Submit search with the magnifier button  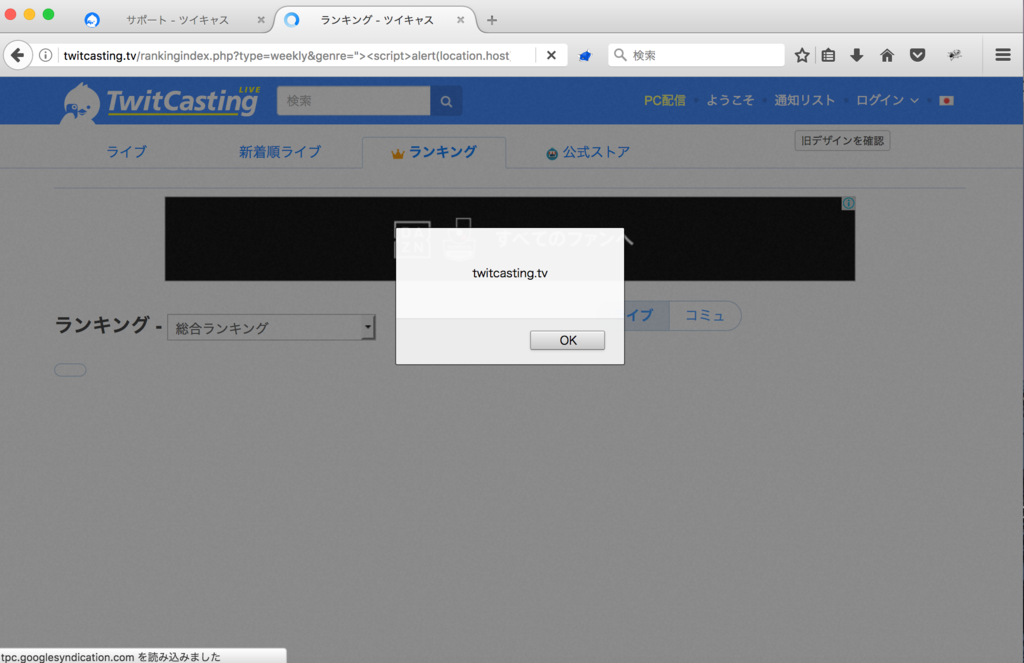[446, 101]
